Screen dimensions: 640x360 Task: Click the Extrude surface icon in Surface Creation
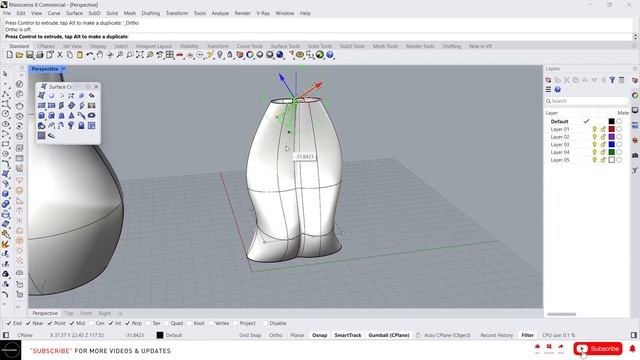41,116
